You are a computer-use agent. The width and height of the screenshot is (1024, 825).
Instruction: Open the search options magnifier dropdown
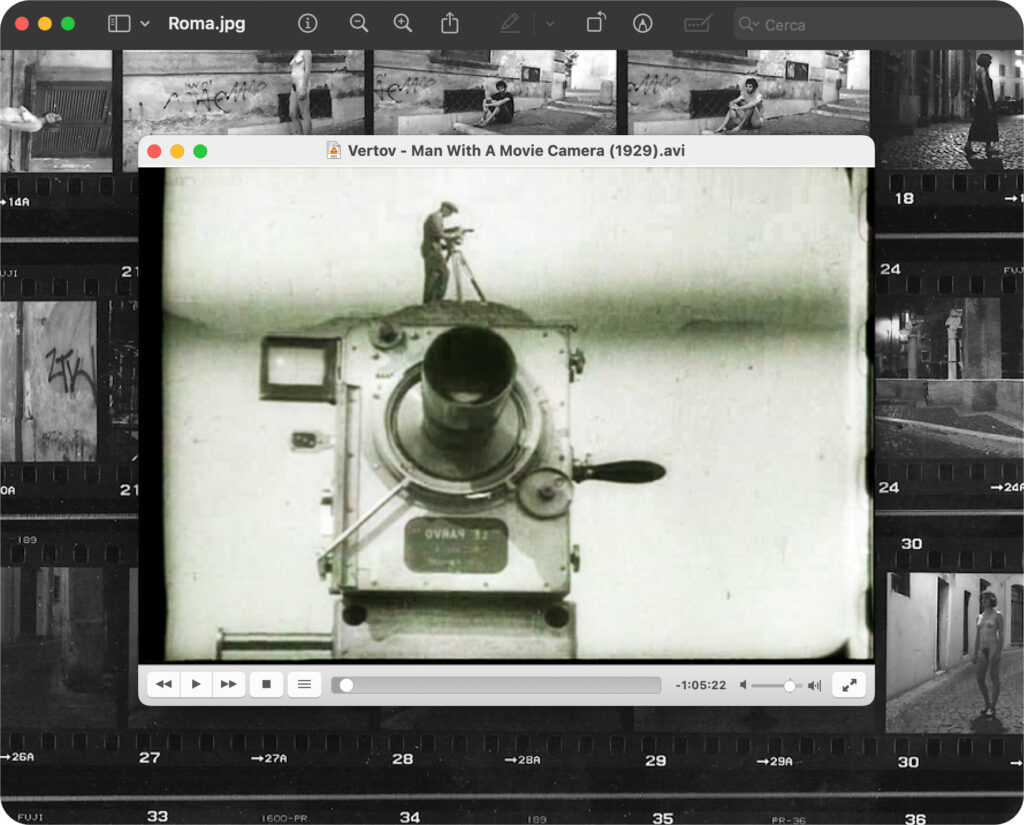point(748,24)
